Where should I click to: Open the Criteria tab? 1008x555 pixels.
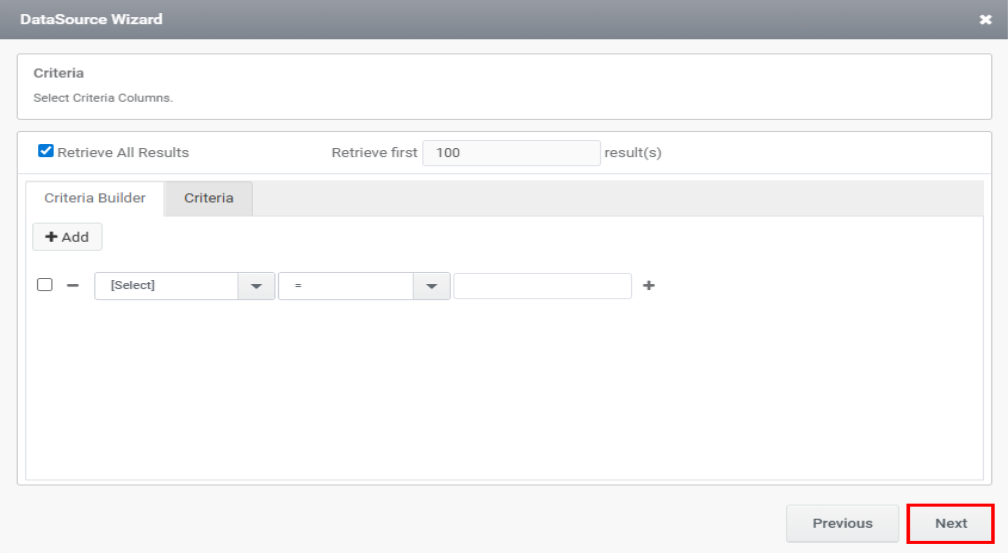[208, 198]
